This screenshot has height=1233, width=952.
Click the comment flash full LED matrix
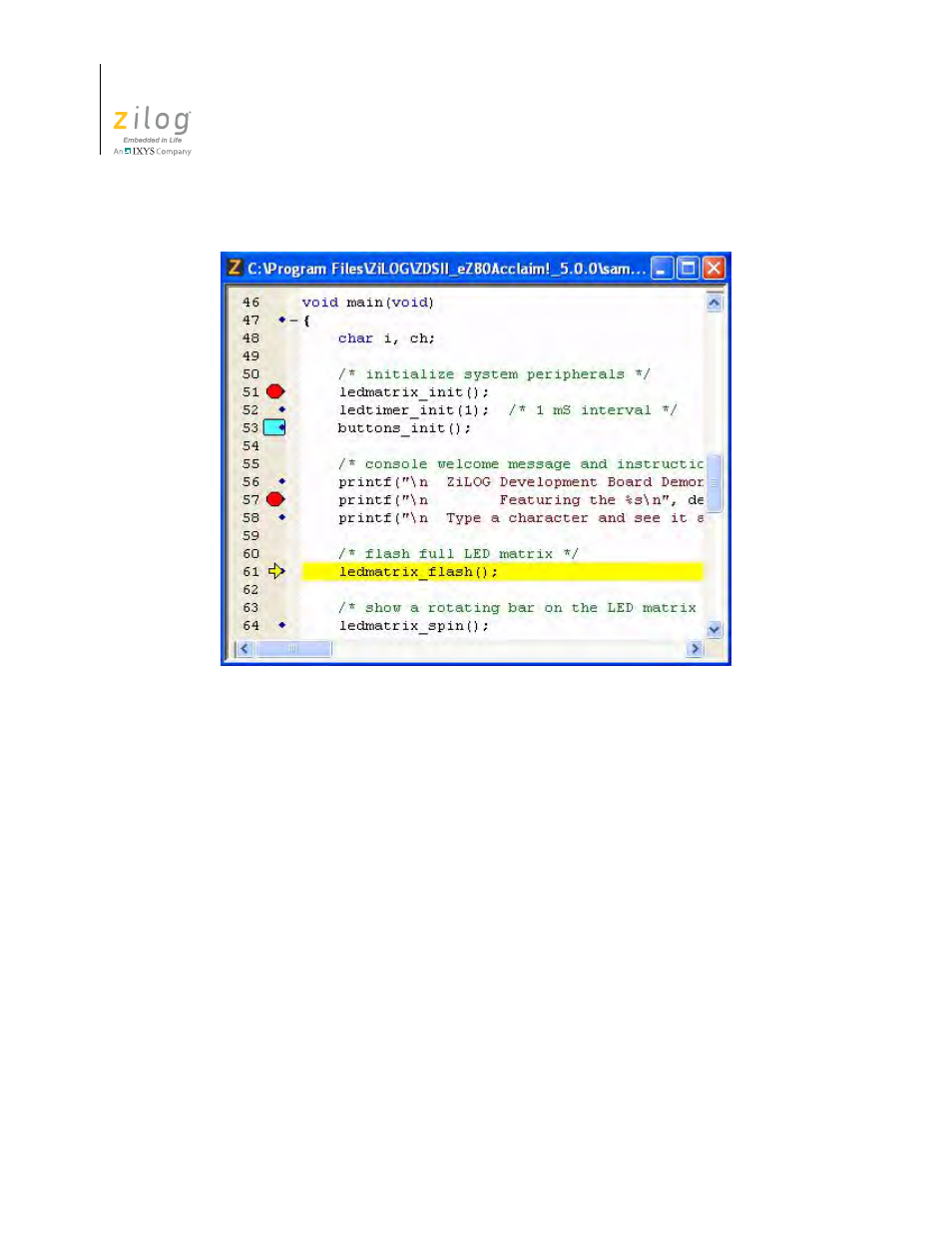(458, 554)
